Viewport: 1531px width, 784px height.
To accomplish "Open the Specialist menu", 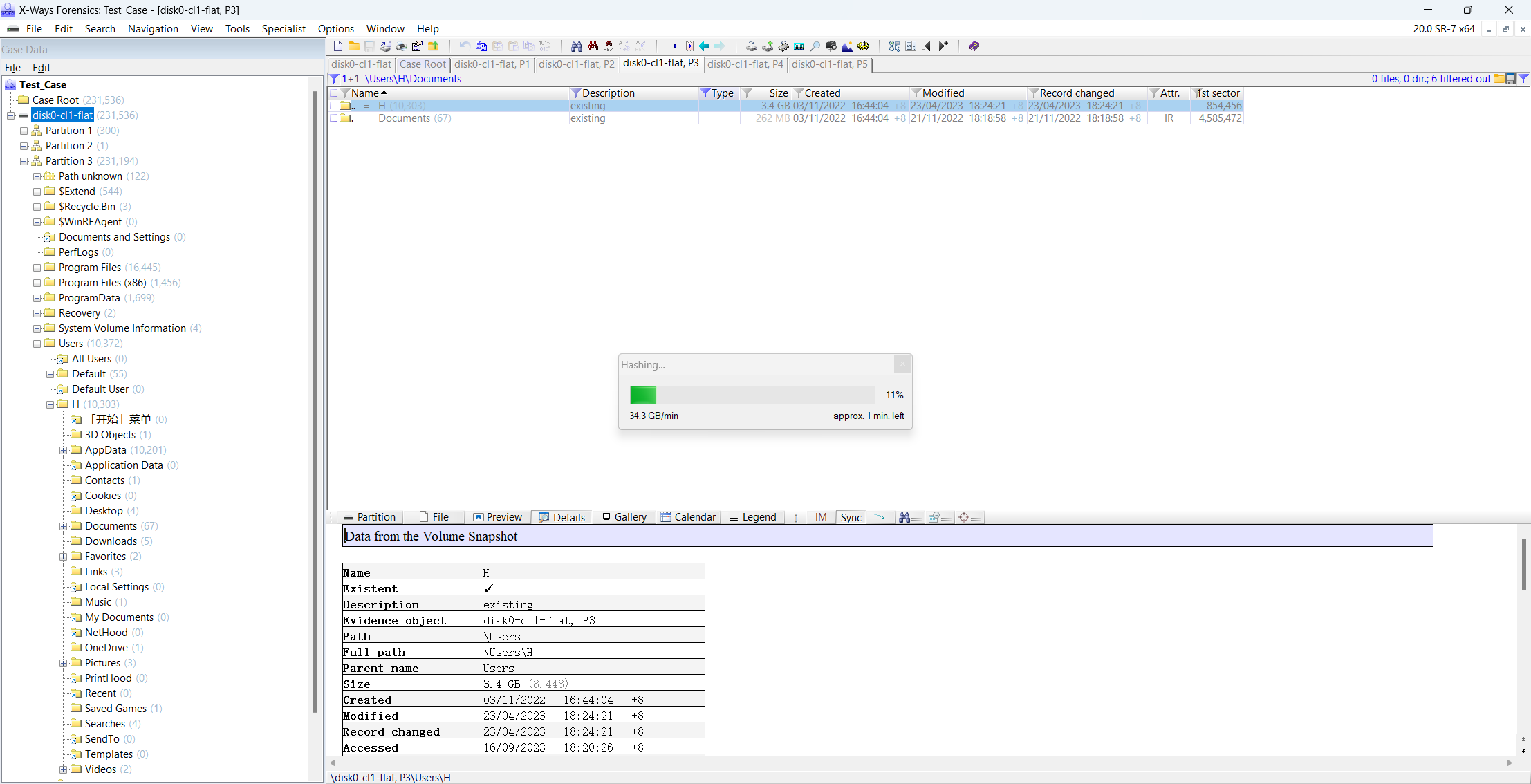I will tap(284, 29).
